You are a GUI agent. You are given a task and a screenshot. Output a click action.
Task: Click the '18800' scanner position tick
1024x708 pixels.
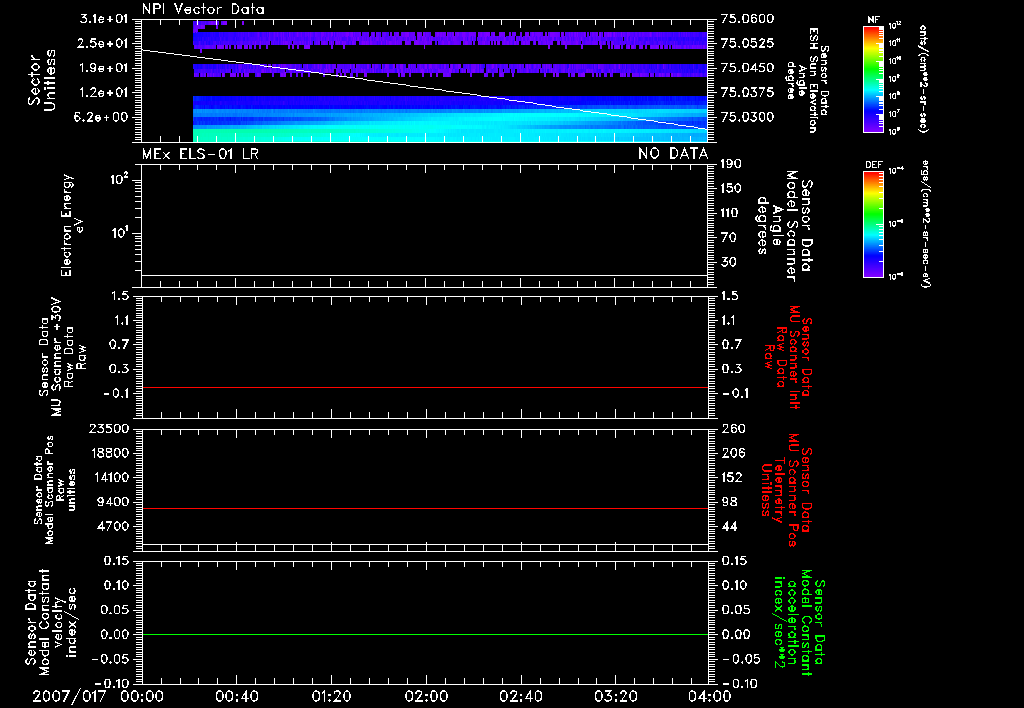108,453
